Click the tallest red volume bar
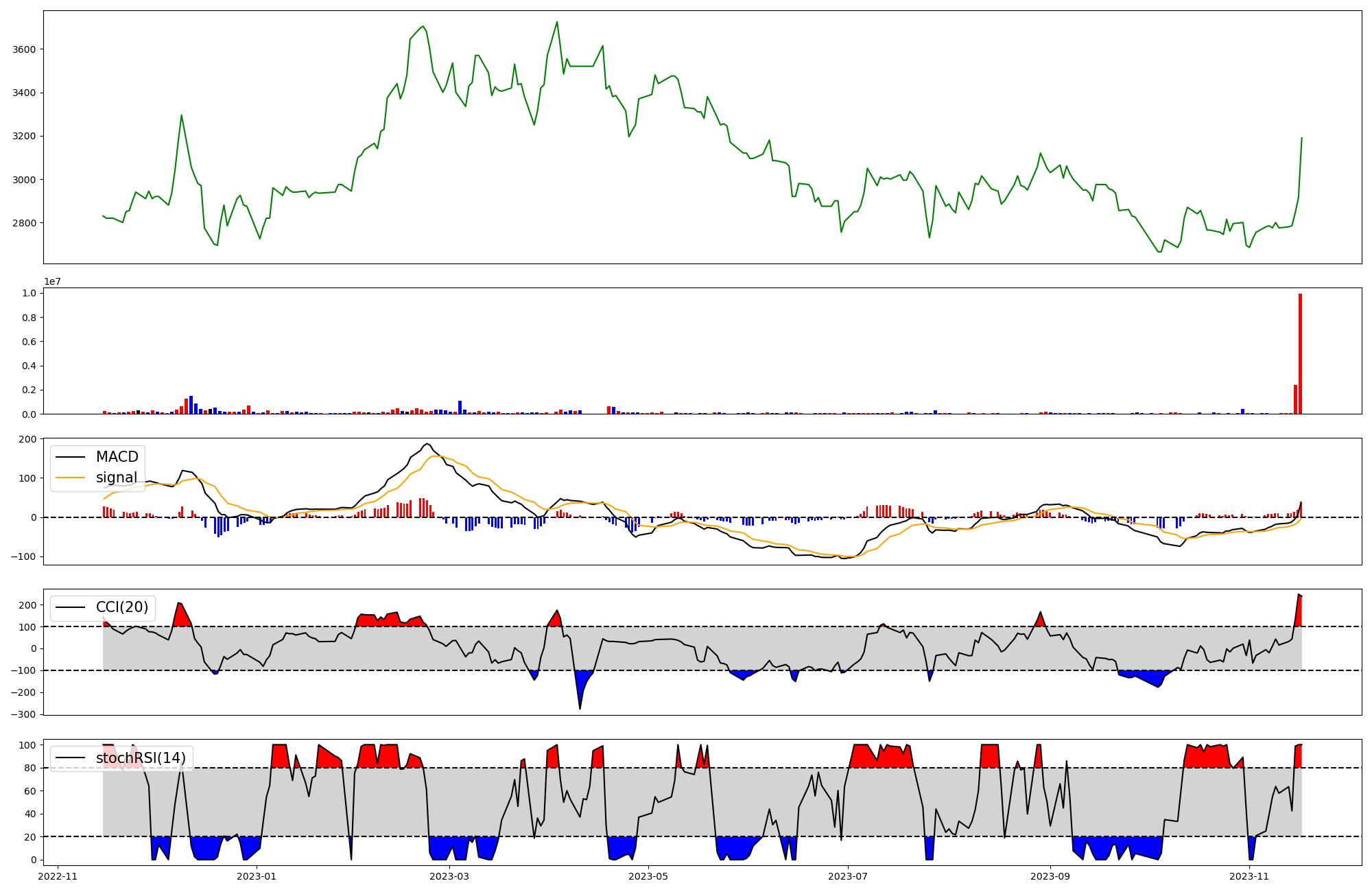The height and width of the screenshot is (892, 1372). (1300, 354)
